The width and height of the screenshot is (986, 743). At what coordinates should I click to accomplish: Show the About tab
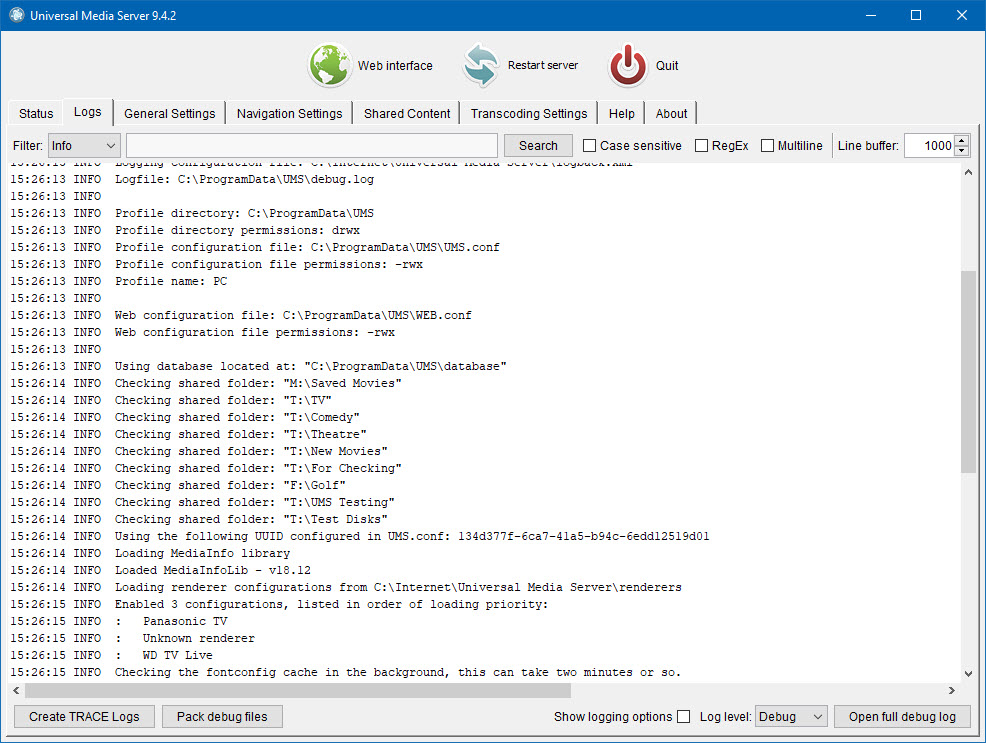(671, 114)
